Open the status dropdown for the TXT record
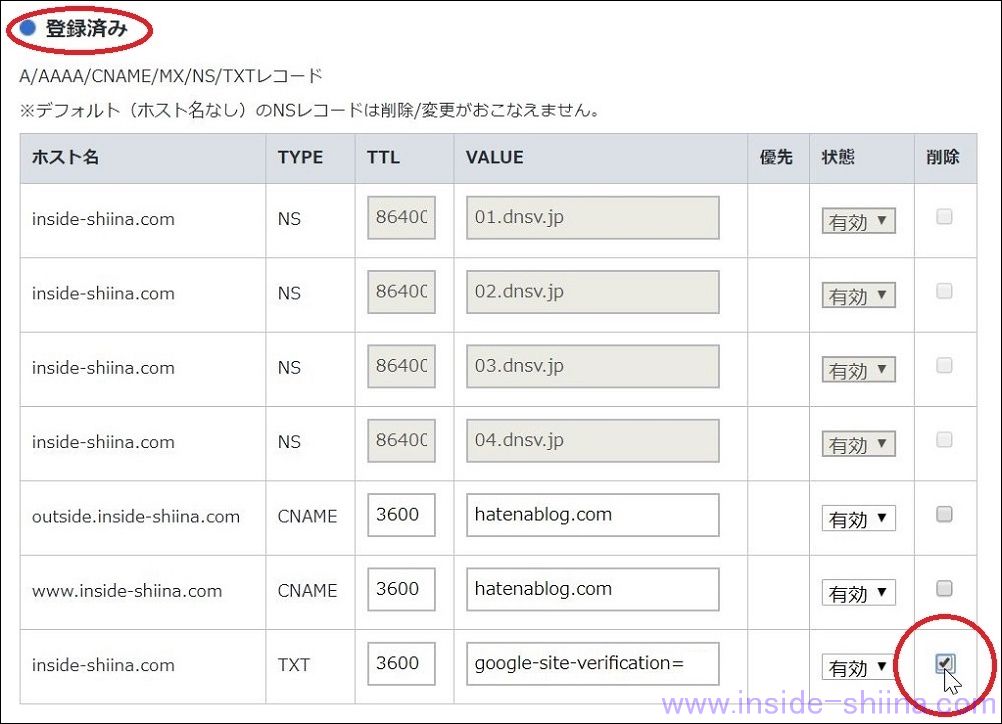Viewport: 1002px width, 724px height. 857,667
